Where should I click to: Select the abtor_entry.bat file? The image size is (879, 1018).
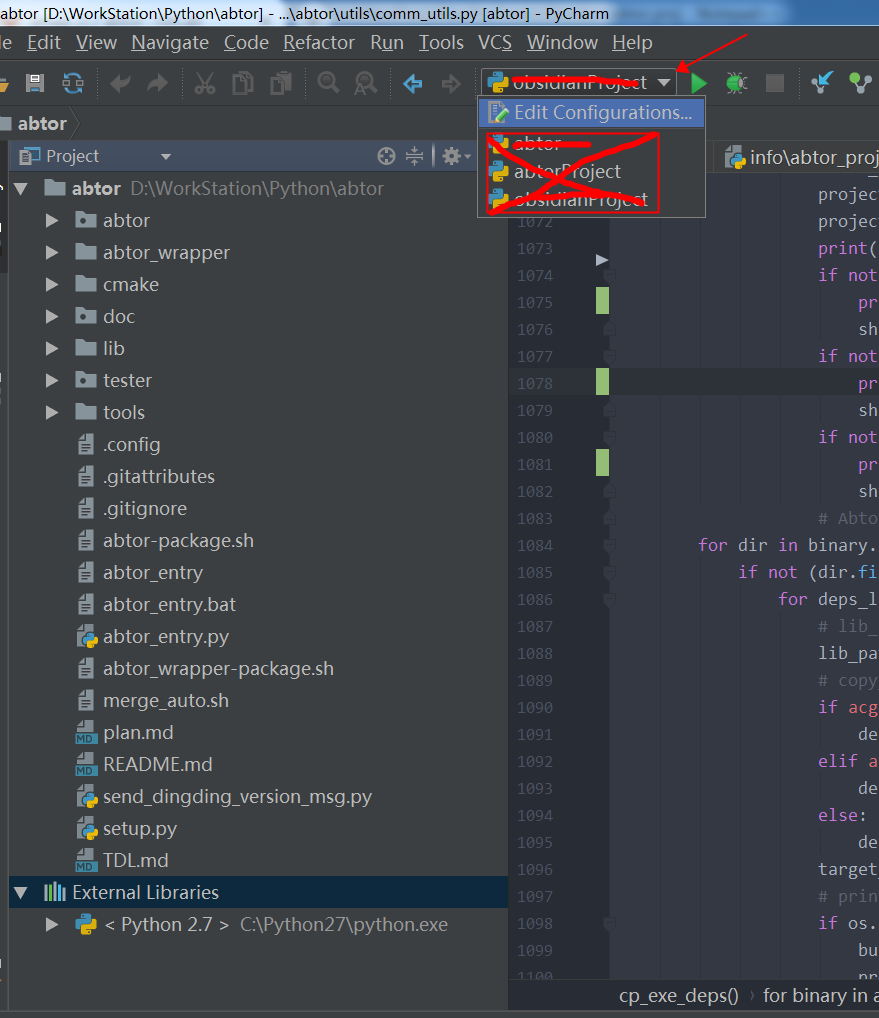pos(169,604)
